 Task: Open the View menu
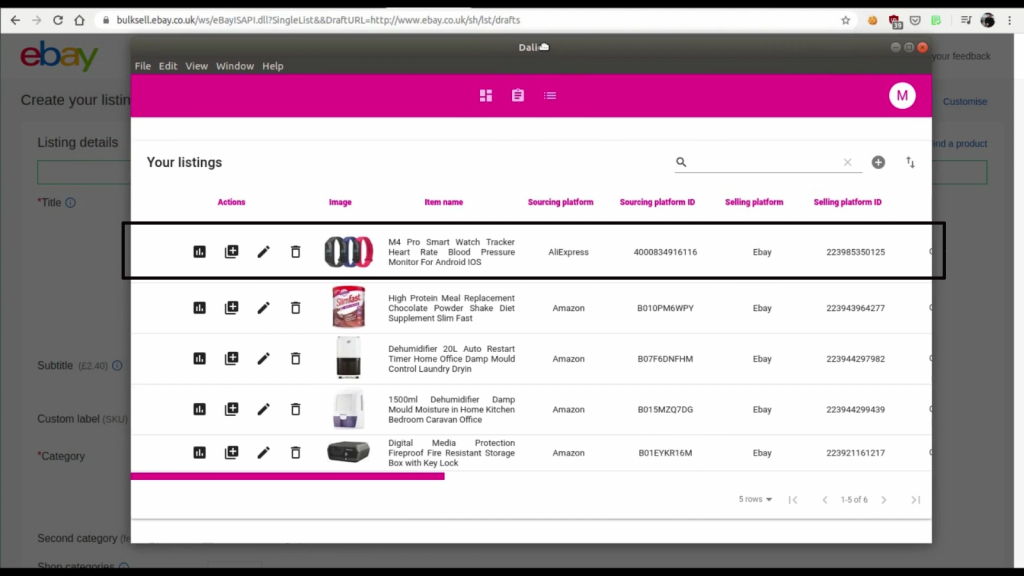196,66
